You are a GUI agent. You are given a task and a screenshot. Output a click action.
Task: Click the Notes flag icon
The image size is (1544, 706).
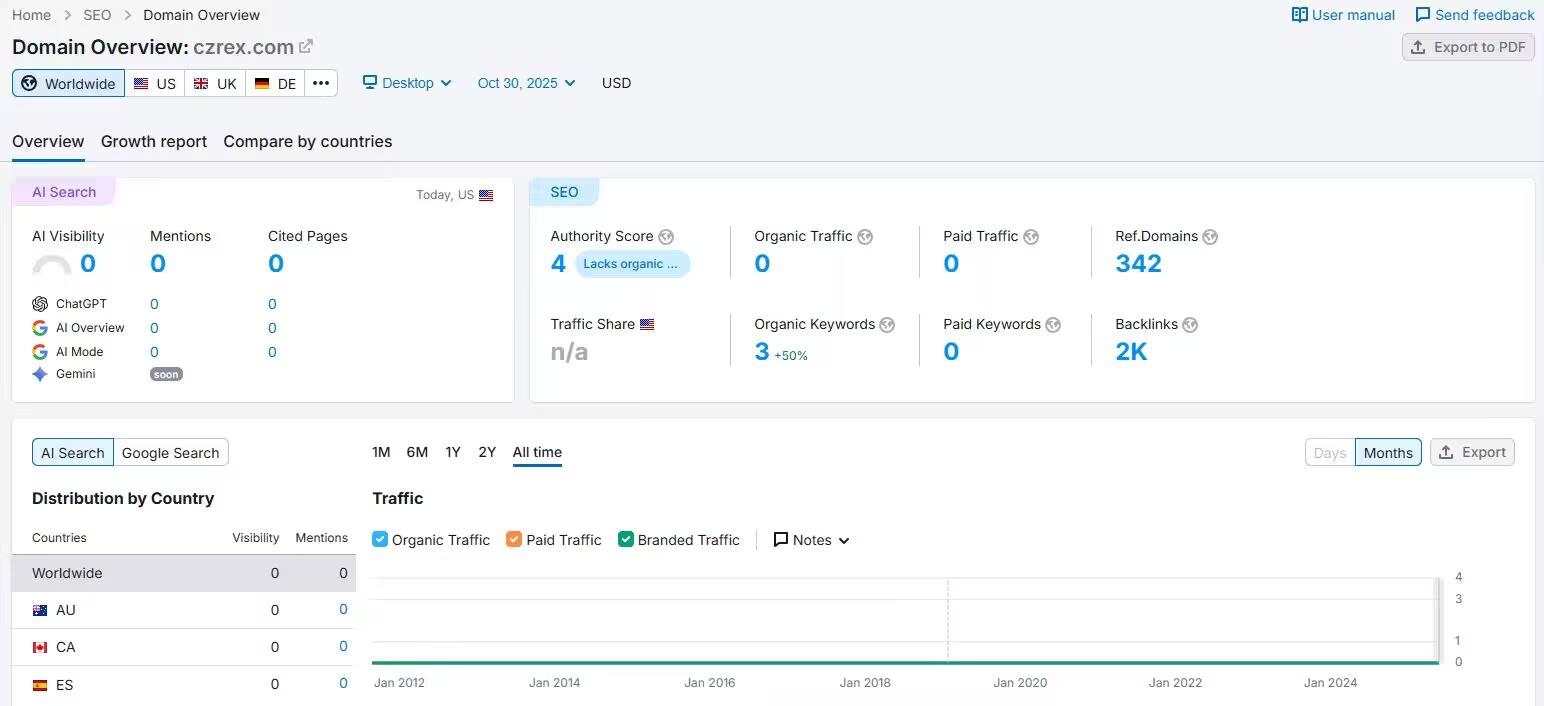coord(781,540)
